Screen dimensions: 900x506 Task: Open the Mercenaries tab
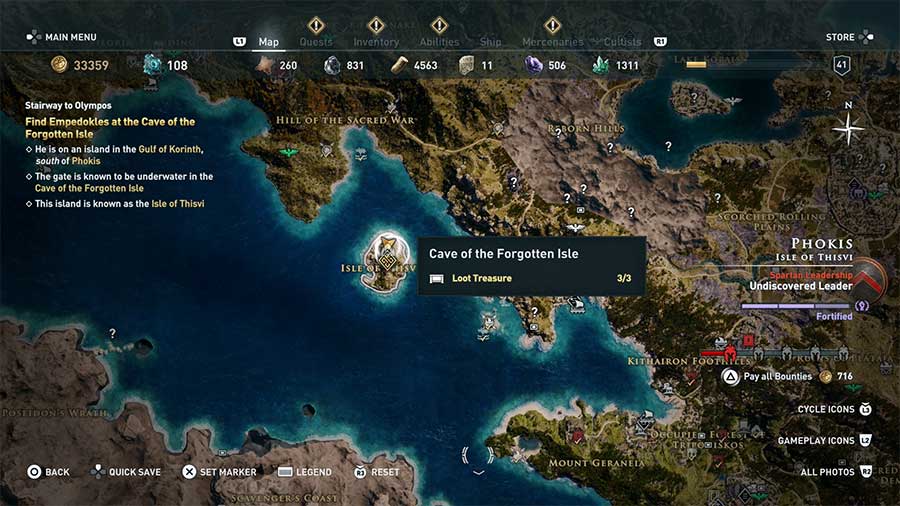[552, 42]
